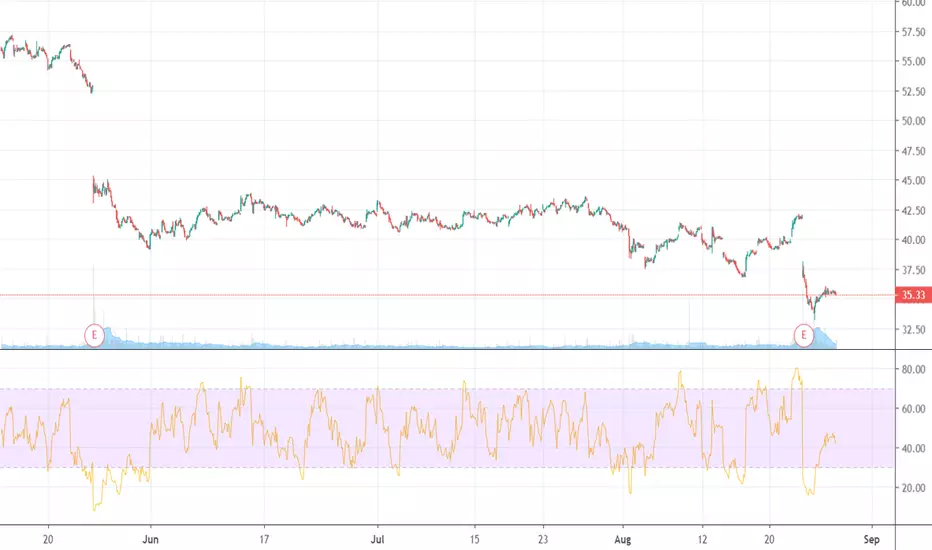Click the 12 date label on time axis
The width and height of the screenshot is (932, 550).
point(703,540)
